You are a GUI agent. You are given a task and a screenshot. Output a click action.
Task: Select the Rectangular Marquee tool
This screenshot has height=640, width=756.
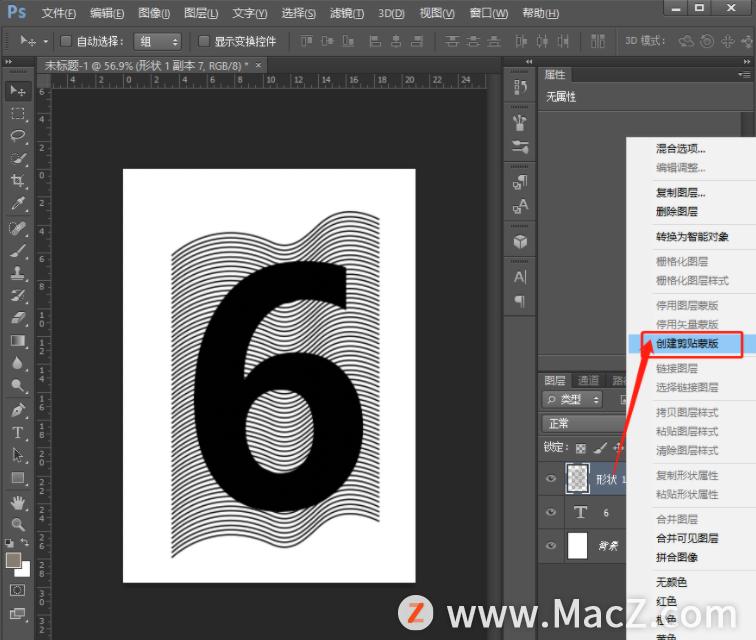pos(18,113)
